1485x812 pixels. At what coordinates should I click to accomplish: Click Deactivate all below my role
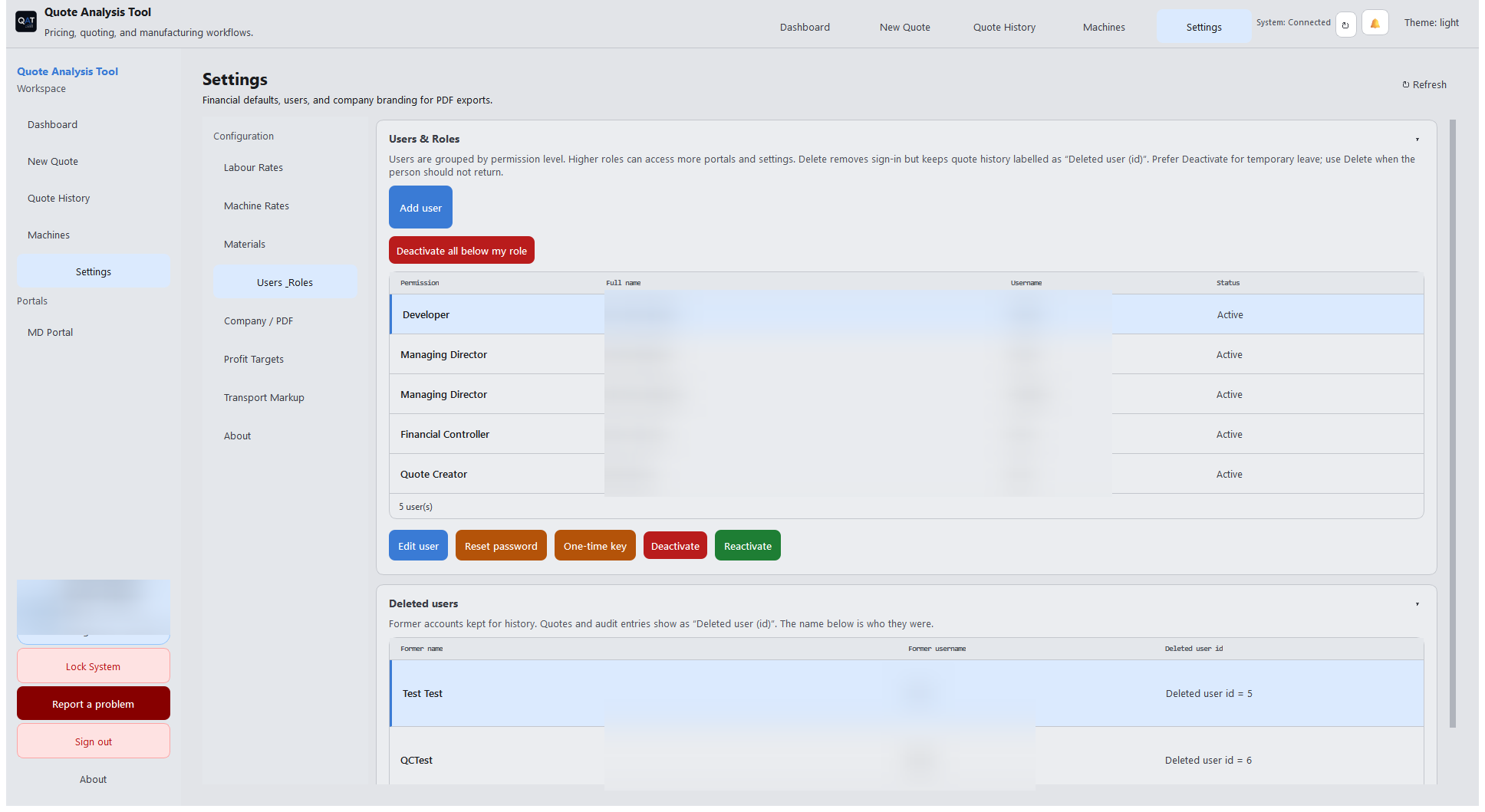coord(462,251)
